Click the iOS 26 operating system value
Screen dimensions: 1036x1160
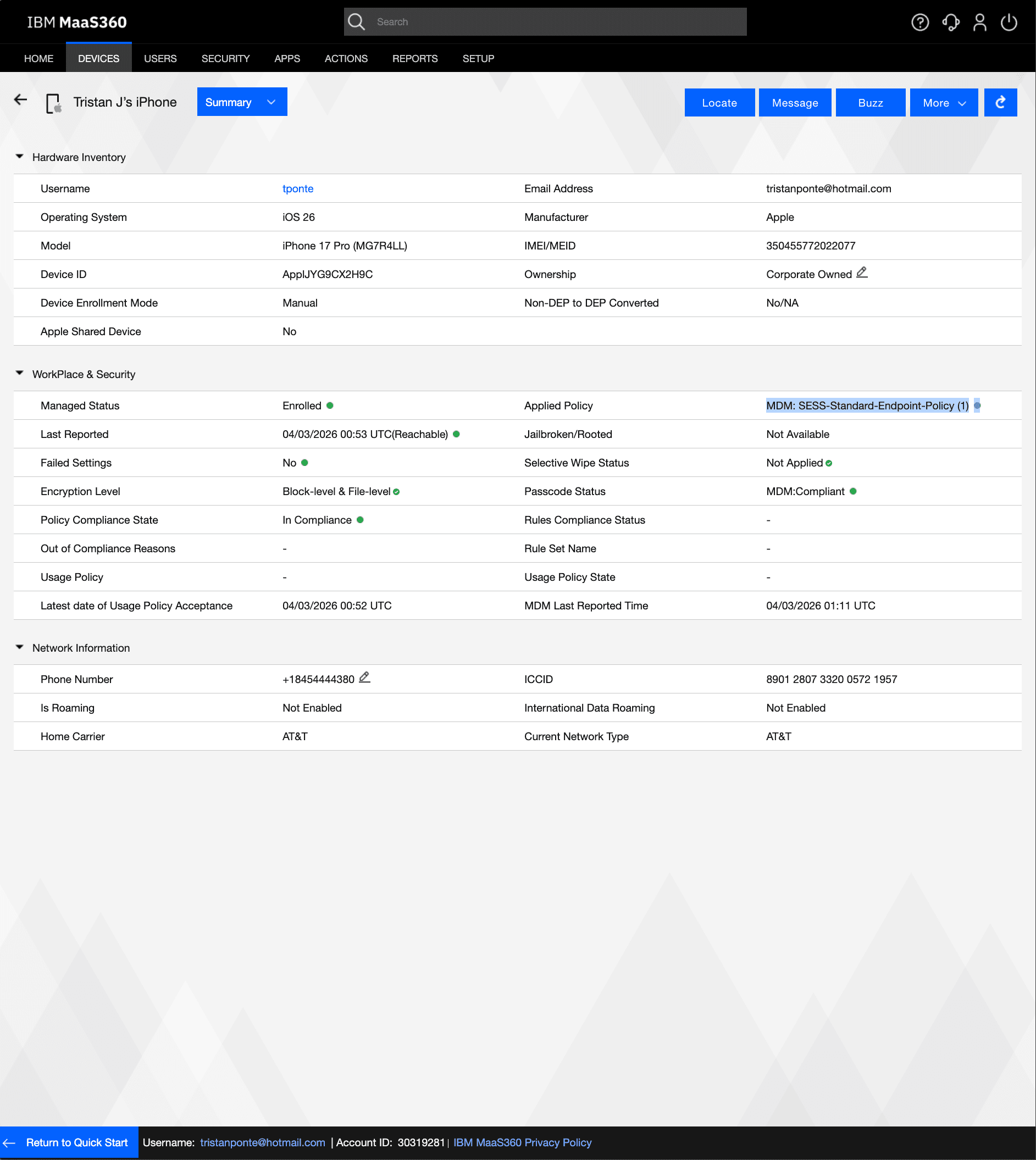[298, 217]
